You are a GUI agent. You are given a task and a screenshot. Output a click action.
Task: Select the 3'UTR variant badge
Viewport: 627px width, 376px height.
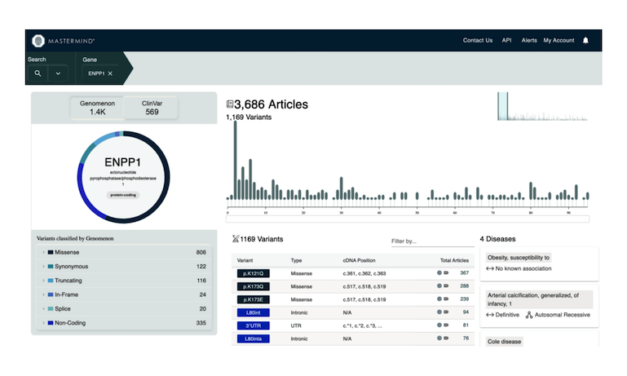click(x=253, y=326)
